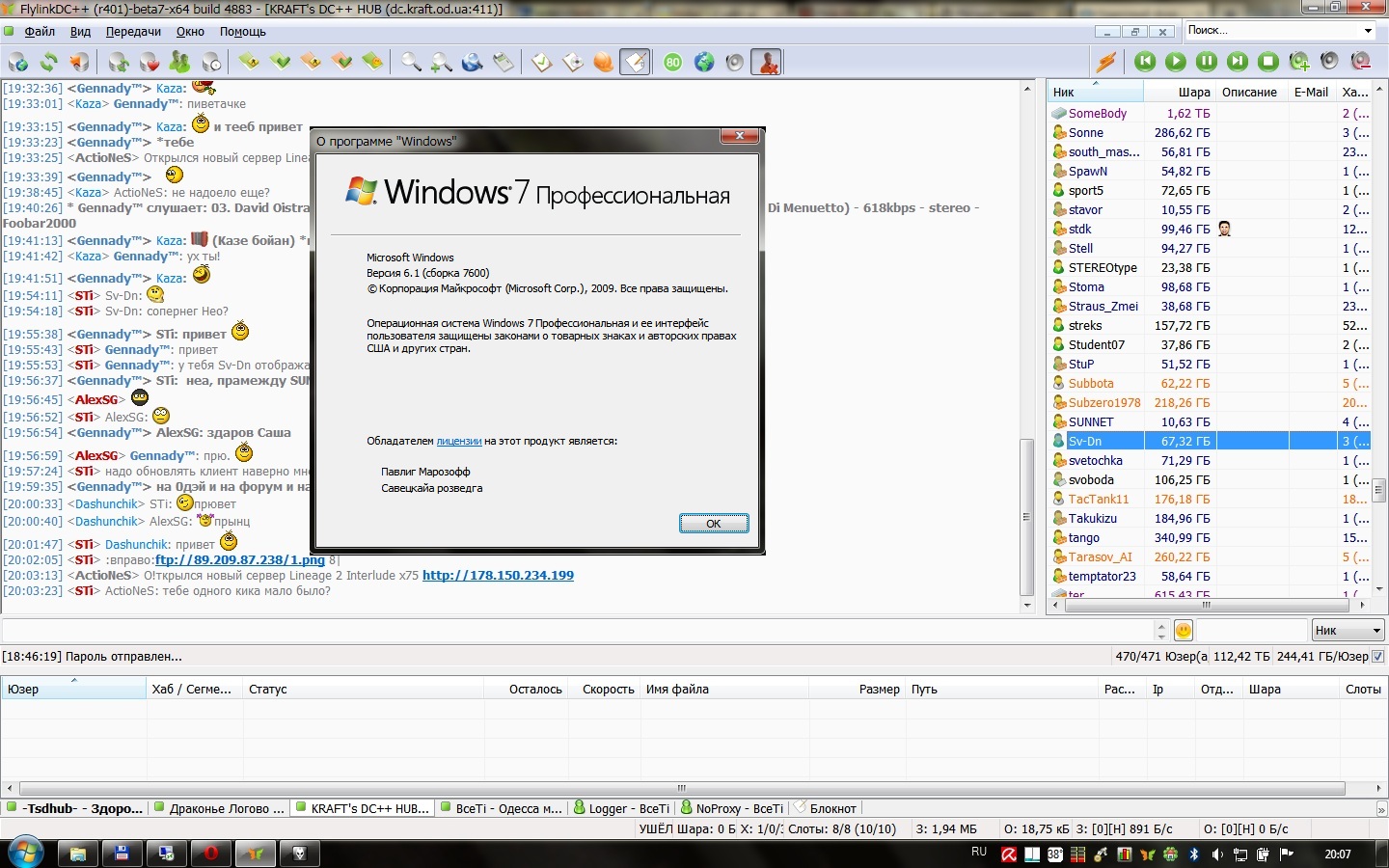Click the green reconnect arrows icon

48,62
